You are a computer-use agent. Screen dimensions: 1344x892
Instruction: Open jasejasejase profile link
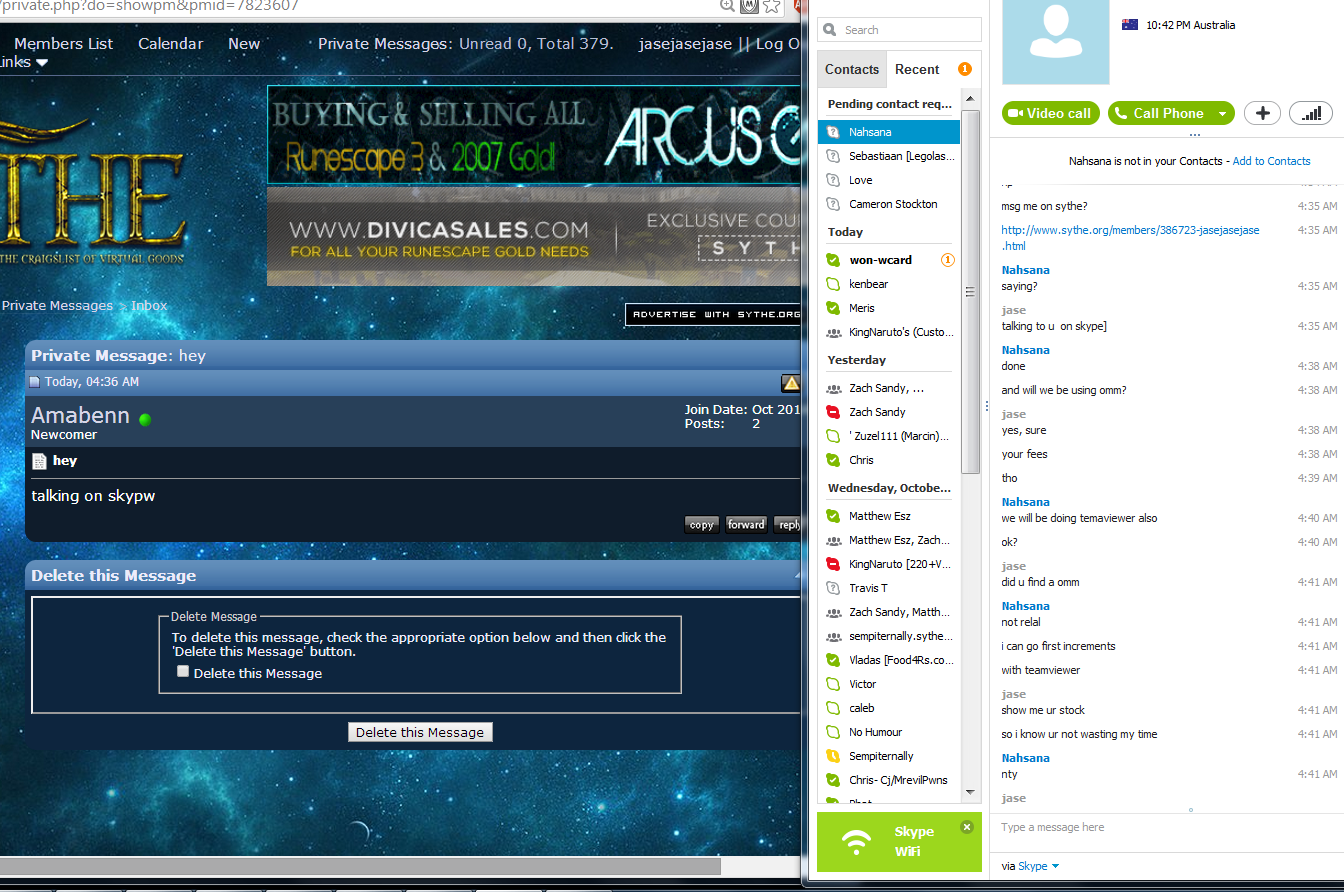click(686, 44)
